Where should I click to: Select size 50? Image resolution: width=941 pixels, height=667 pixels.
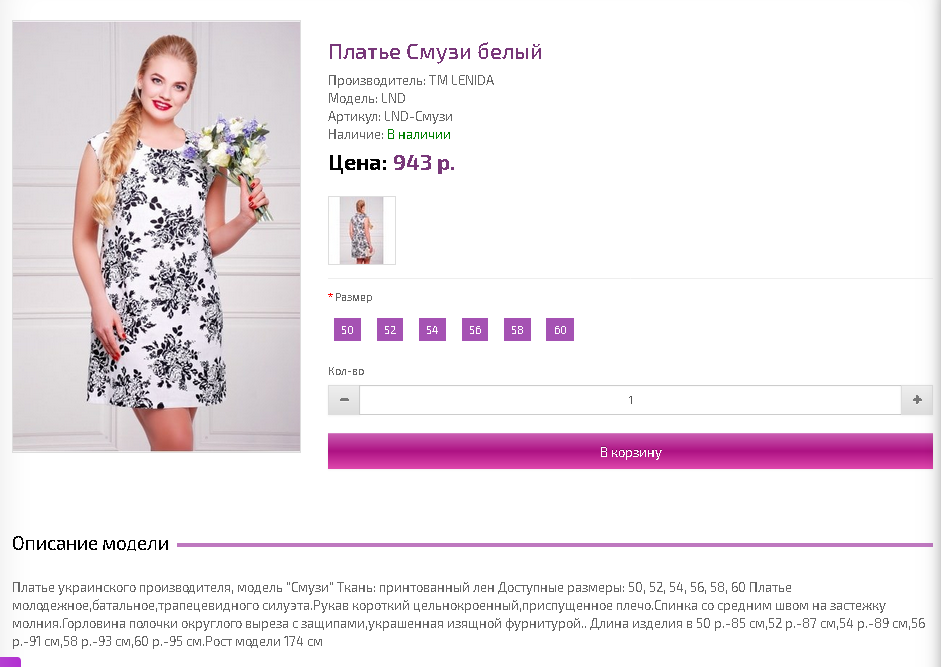point(347,330)
